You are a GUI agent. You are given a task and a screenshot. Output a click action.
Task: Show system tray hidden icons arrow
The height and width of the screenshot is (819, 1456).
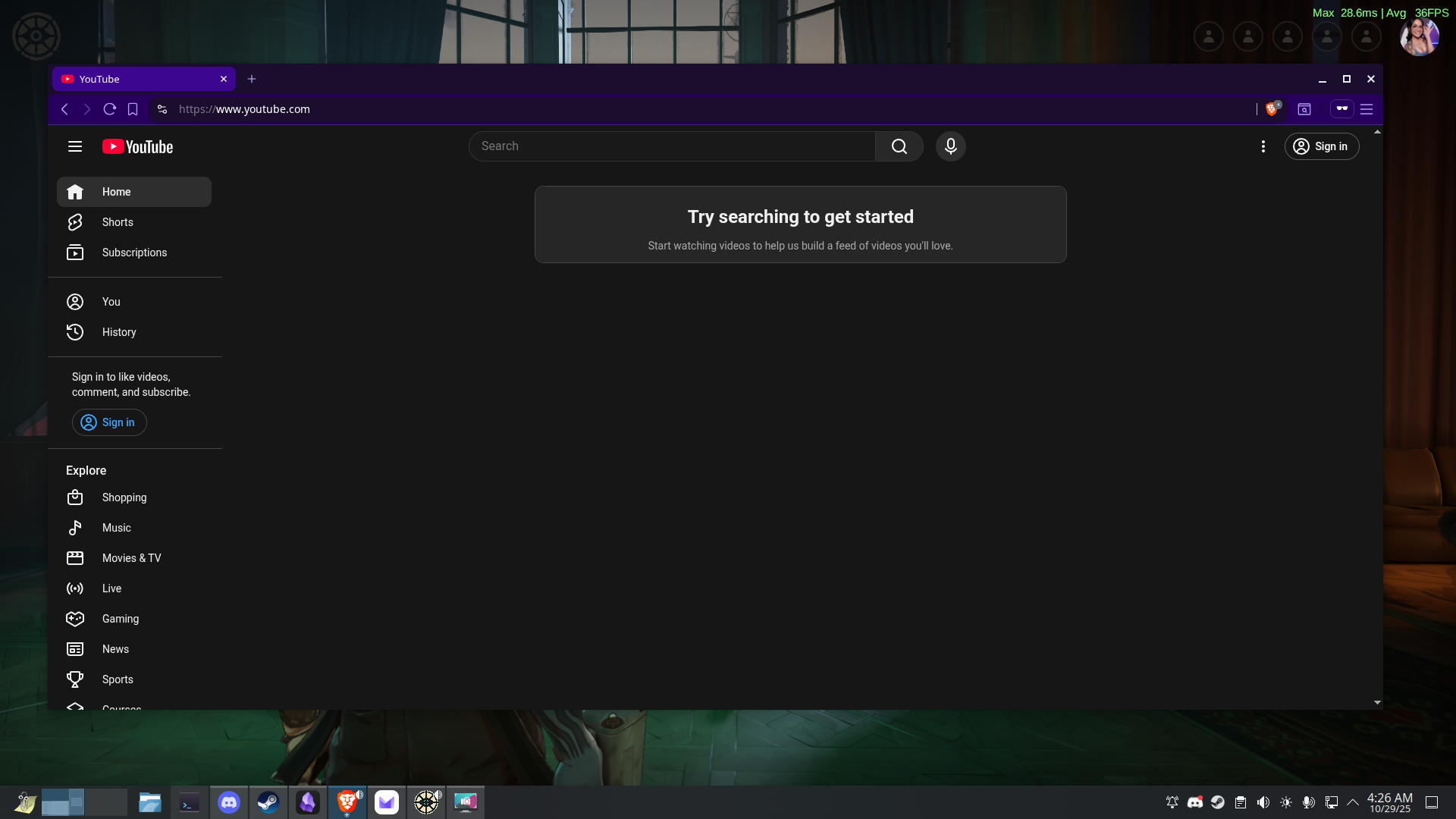(1353, 802)
